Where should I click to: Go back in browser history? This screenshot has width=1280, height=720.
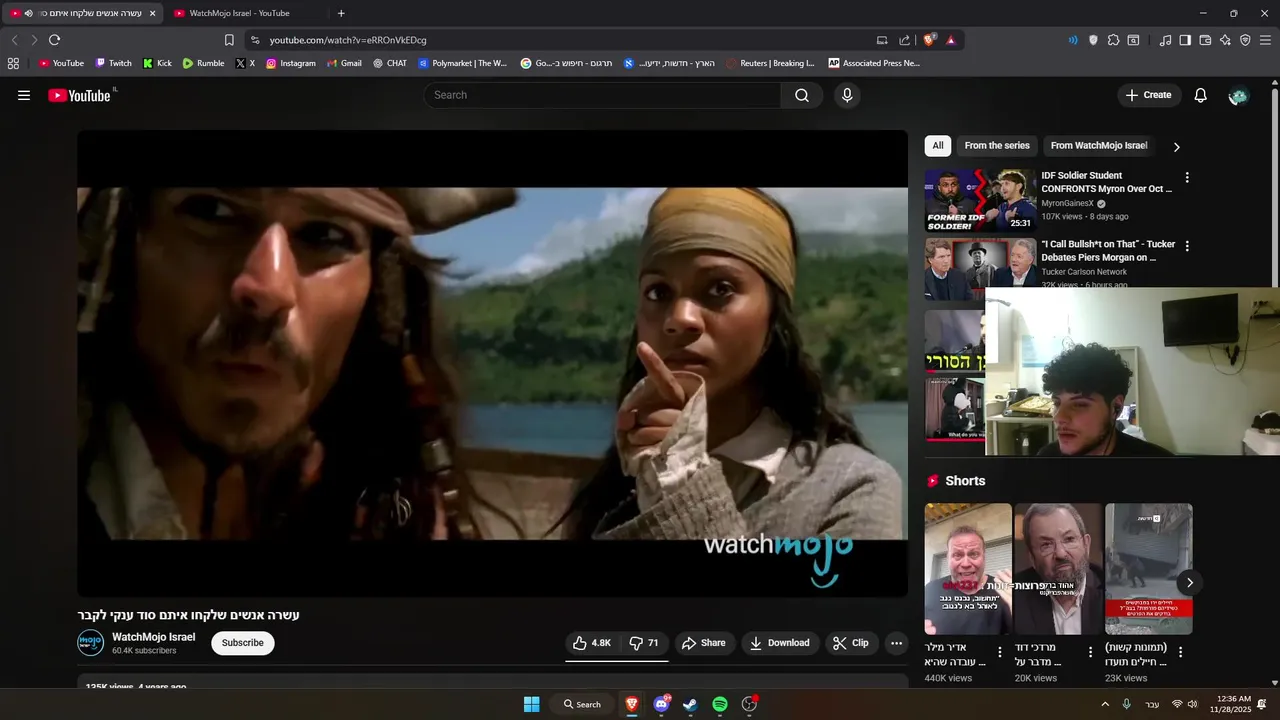pos(14,40)
